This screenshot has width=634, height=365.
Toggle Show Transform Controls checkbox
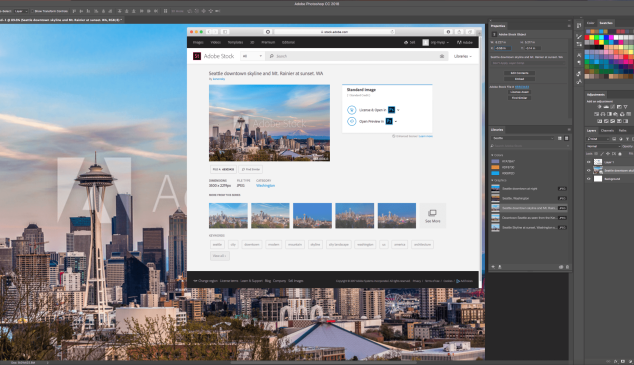(33, 11)
